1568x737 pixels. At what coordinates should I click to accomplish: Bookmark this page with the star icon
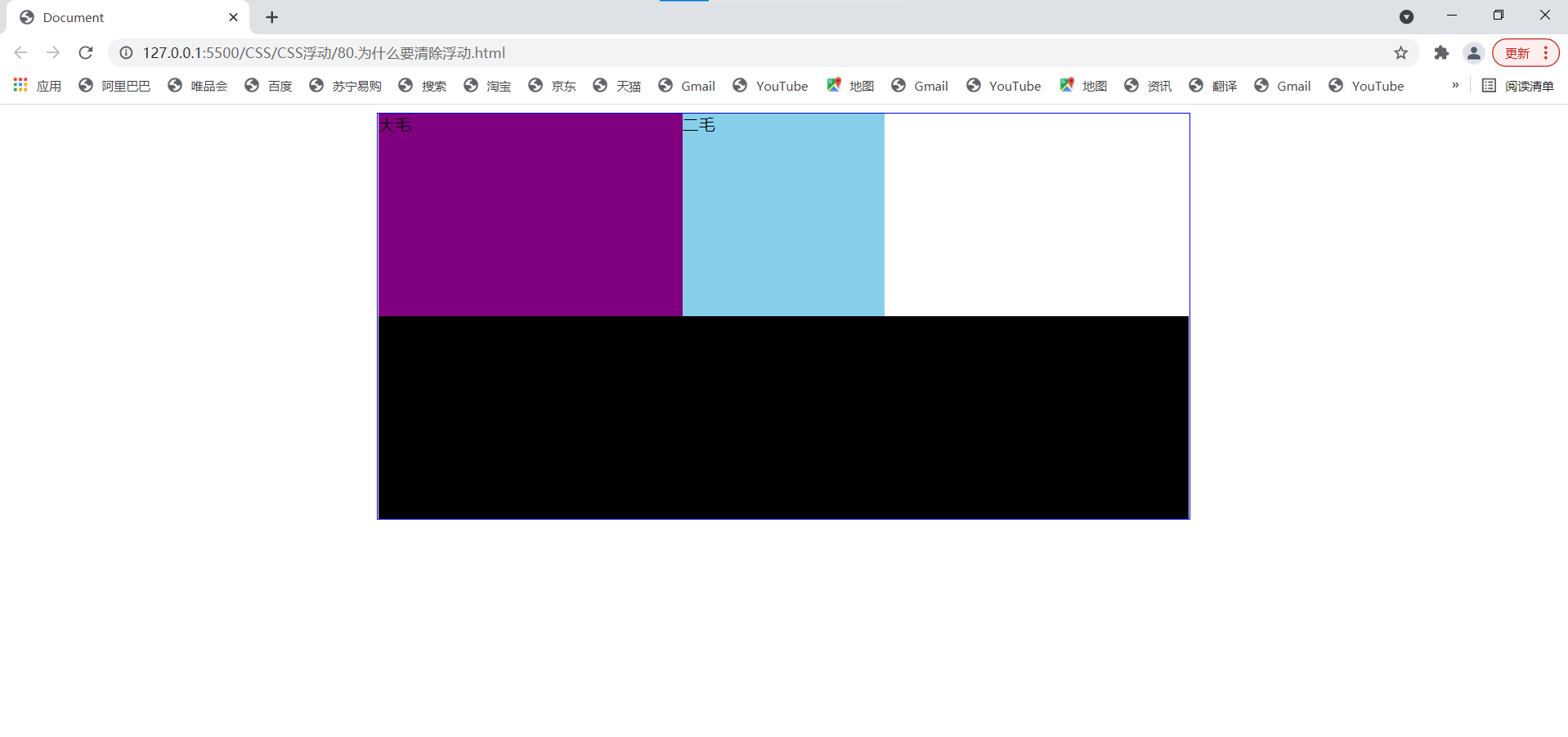pos(1400,53)
